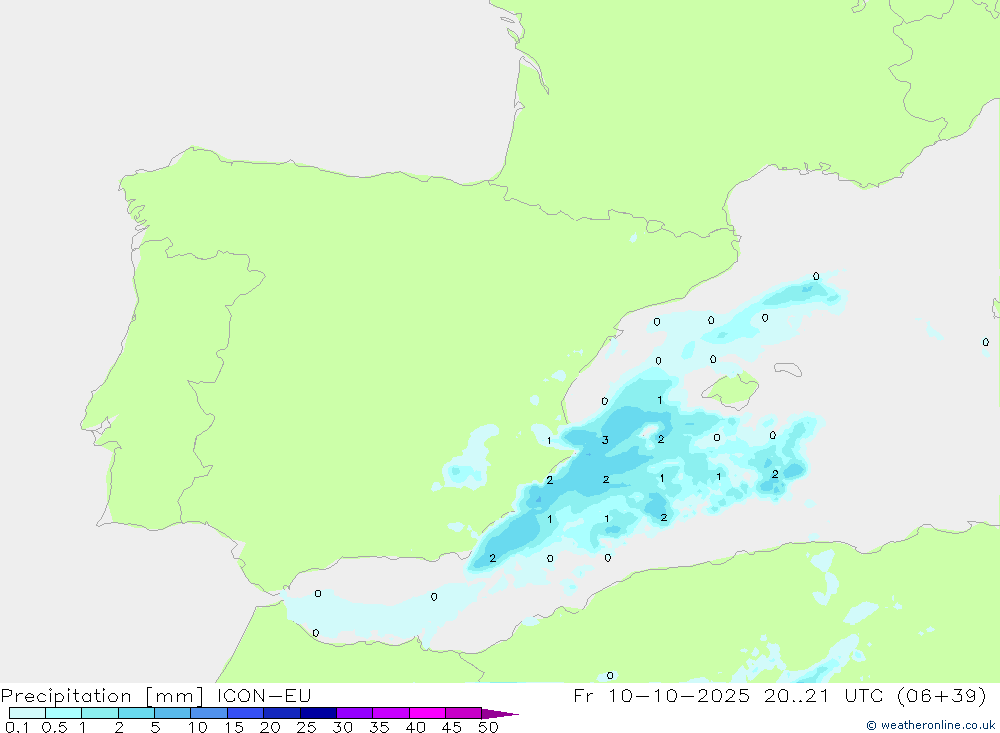Open the weatheronline.co.uk copyright link
Screen dimensions: 1000x733
[x=931, y=725]
